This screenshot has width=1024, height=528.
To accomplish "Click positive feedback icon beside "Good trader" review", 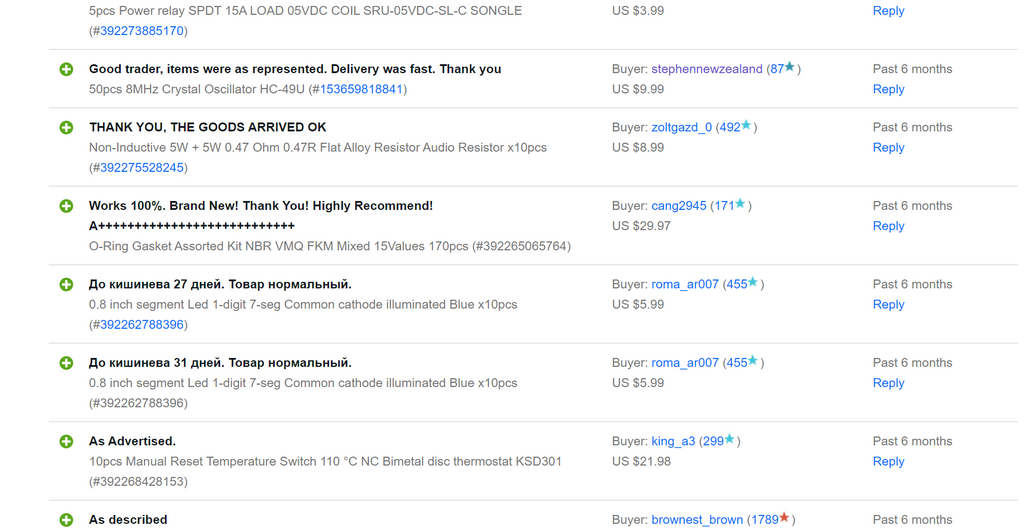I will click(x=66, y=70).
